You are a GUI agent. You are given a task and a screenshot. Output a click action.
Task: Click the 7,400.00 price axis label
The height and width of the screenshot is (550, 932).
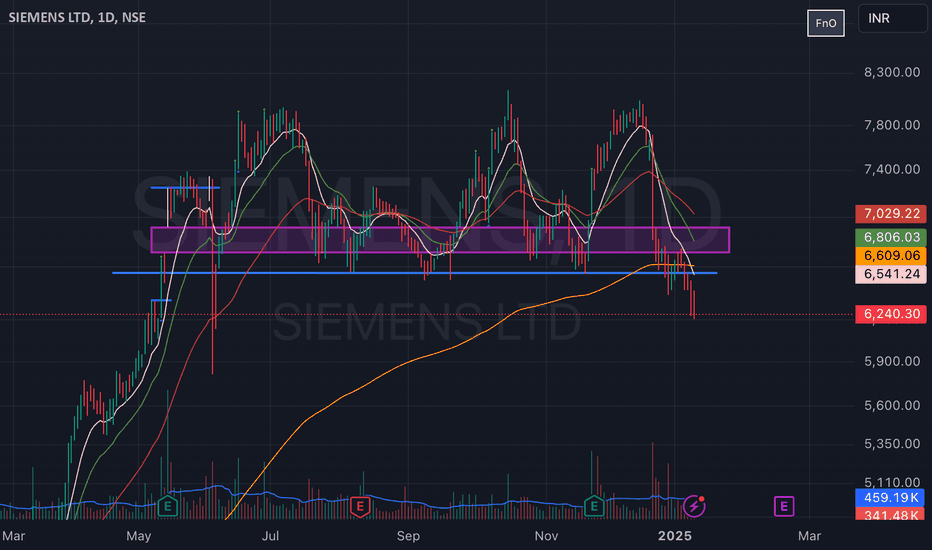click(892, 169)
